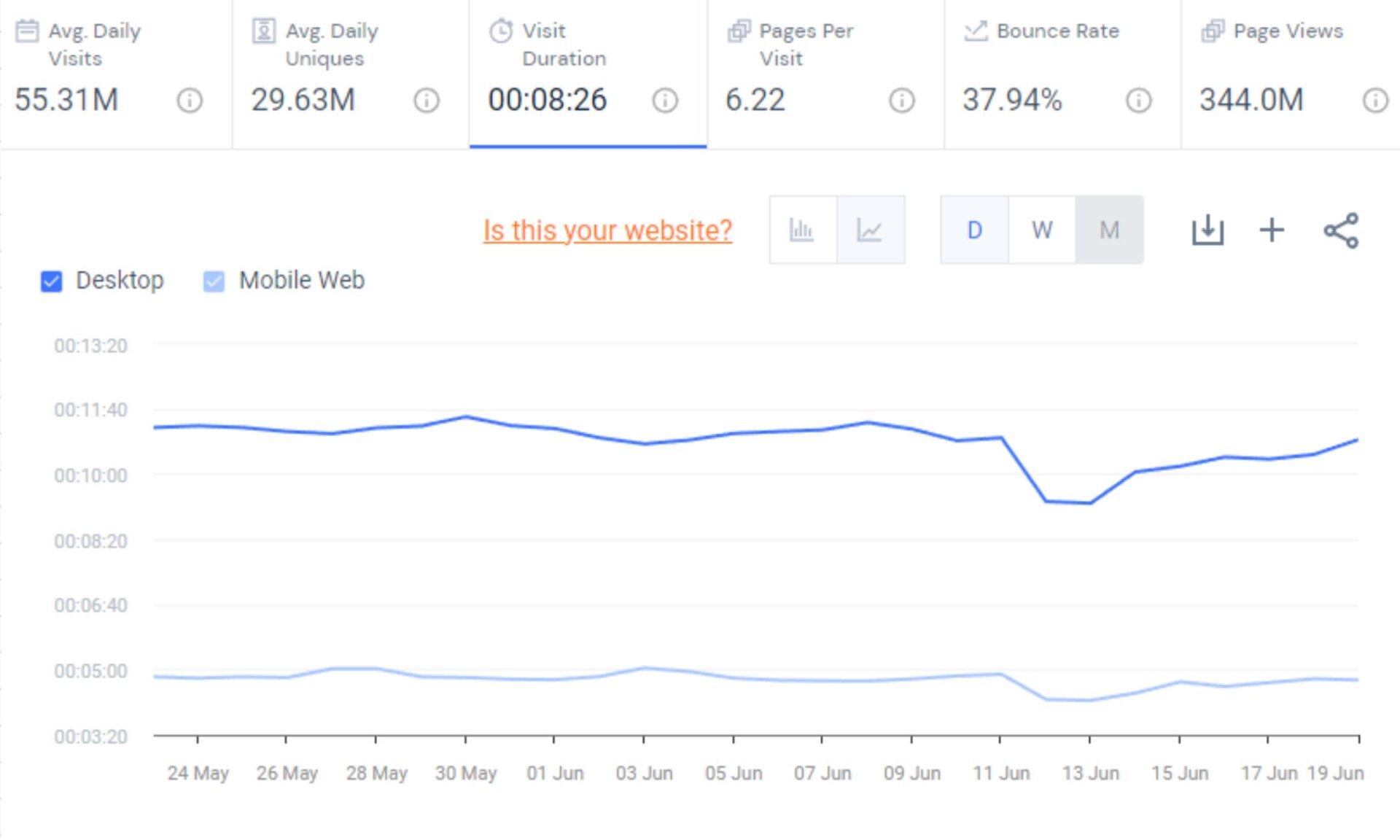Open the info tooltip for Page Views
1400x840 pixels.
tap(1374, 101)
